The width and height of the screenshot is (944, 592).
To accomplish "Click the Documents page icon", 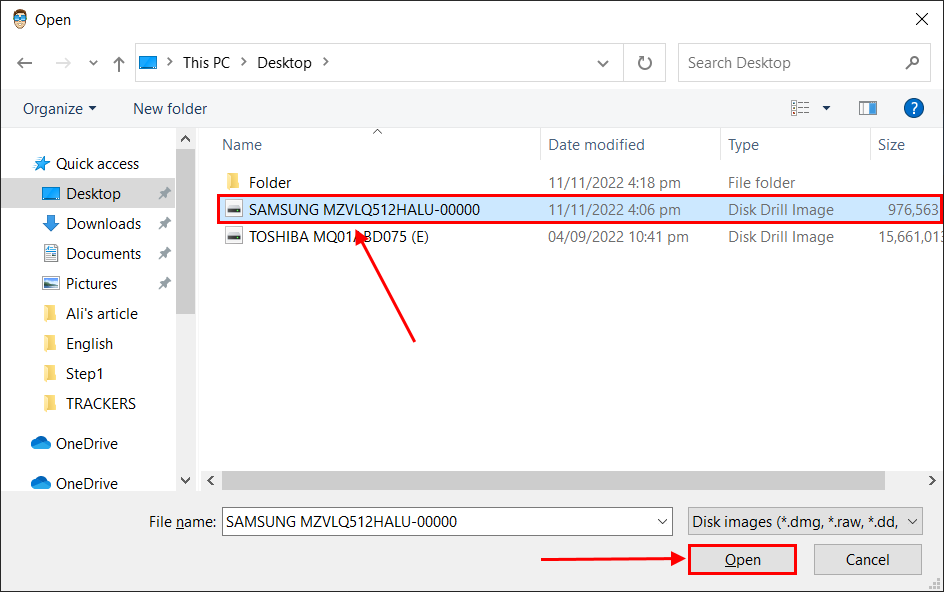I will [x=51, y=253].
